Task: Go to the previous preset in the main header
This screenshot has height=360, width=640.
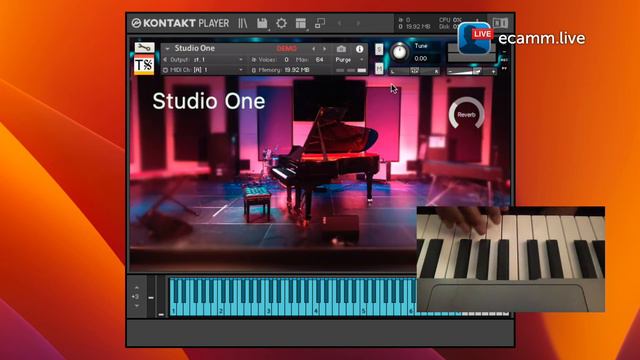Action: pos(339,23)
